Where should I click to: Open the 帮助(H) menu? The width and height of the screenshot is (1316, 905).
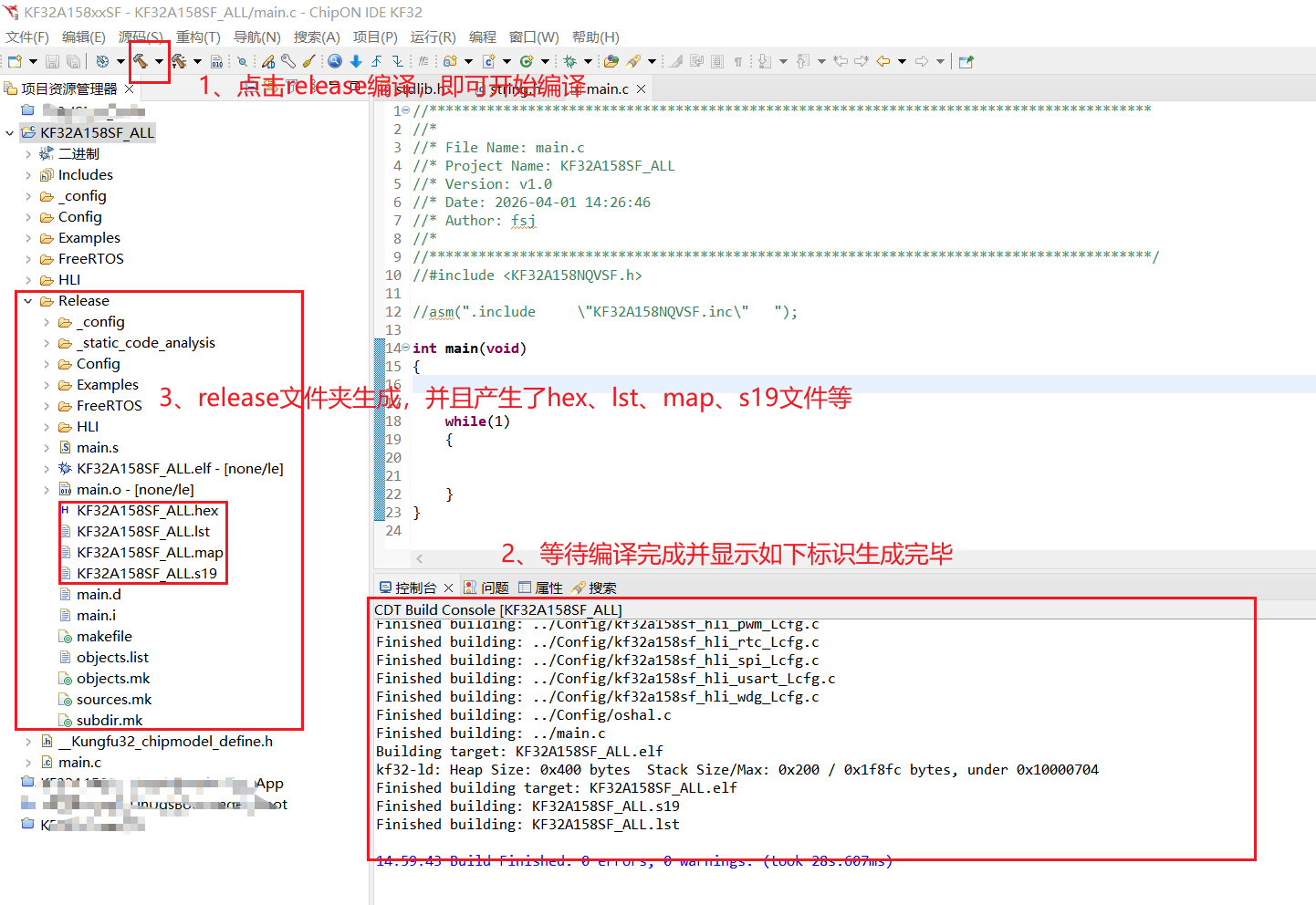596,36
